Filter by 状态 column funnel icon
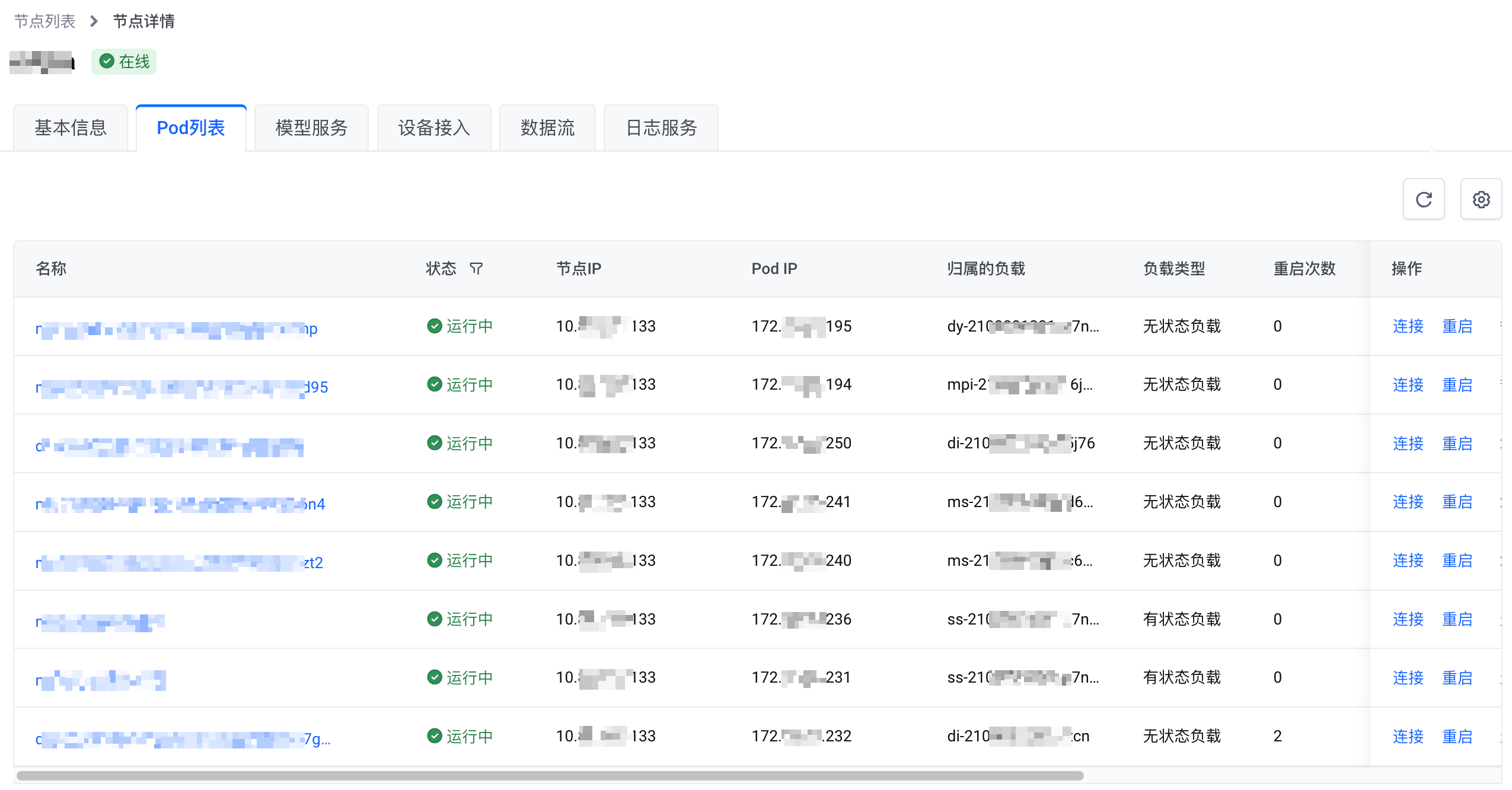The width and height of the screenshot is (1512, 790). click(476, 269)
